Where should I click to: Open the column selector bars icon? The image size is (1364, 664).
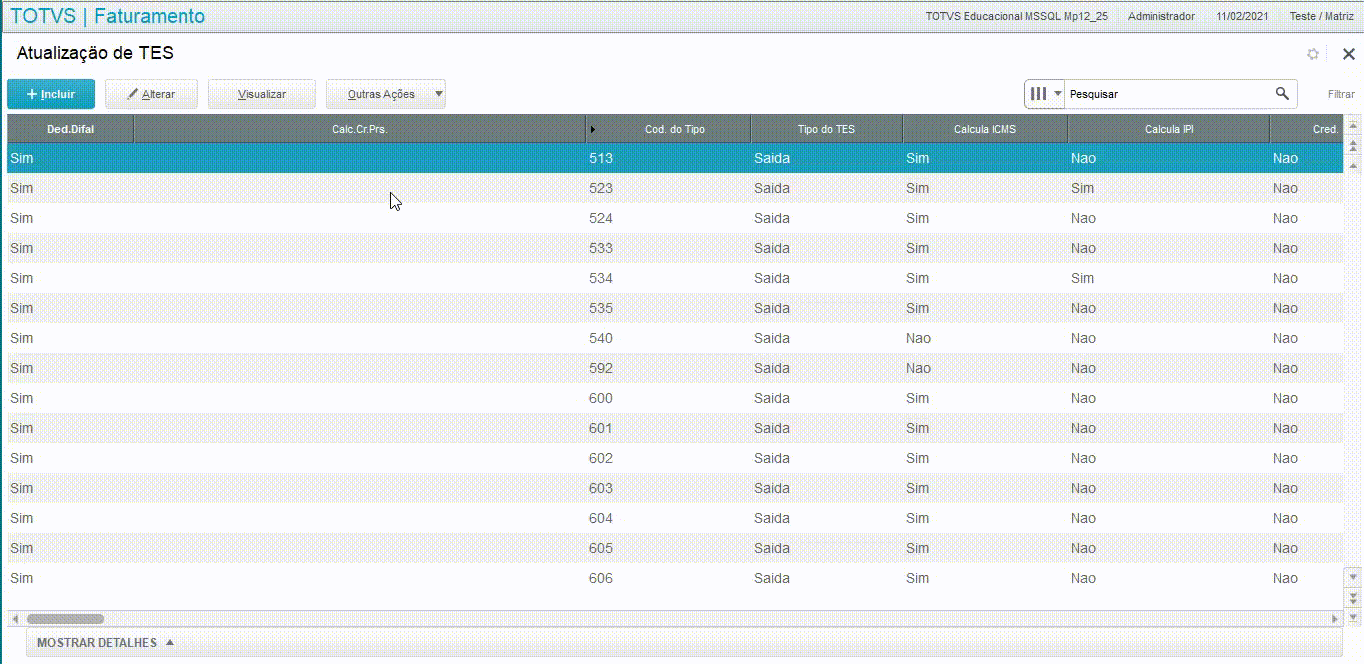click(x=1039, y=94)
